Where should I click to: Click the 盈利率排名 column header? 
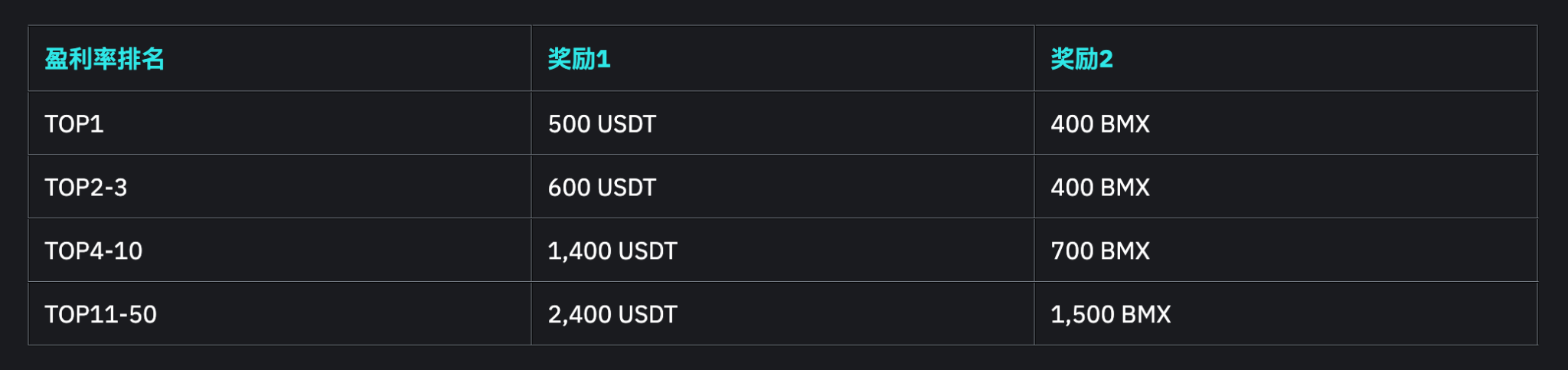coord(104,59)
